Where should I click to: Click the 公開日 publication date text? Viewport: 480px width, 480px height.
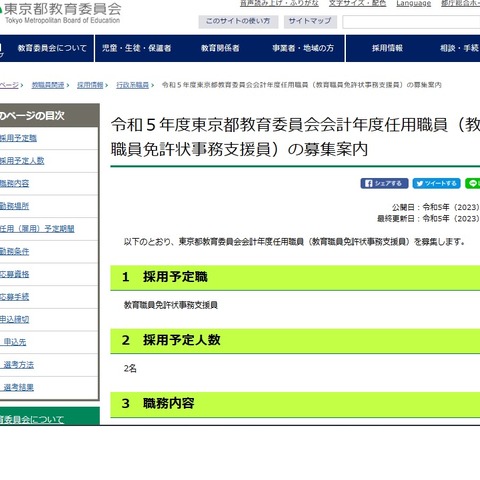pos(436,207)
